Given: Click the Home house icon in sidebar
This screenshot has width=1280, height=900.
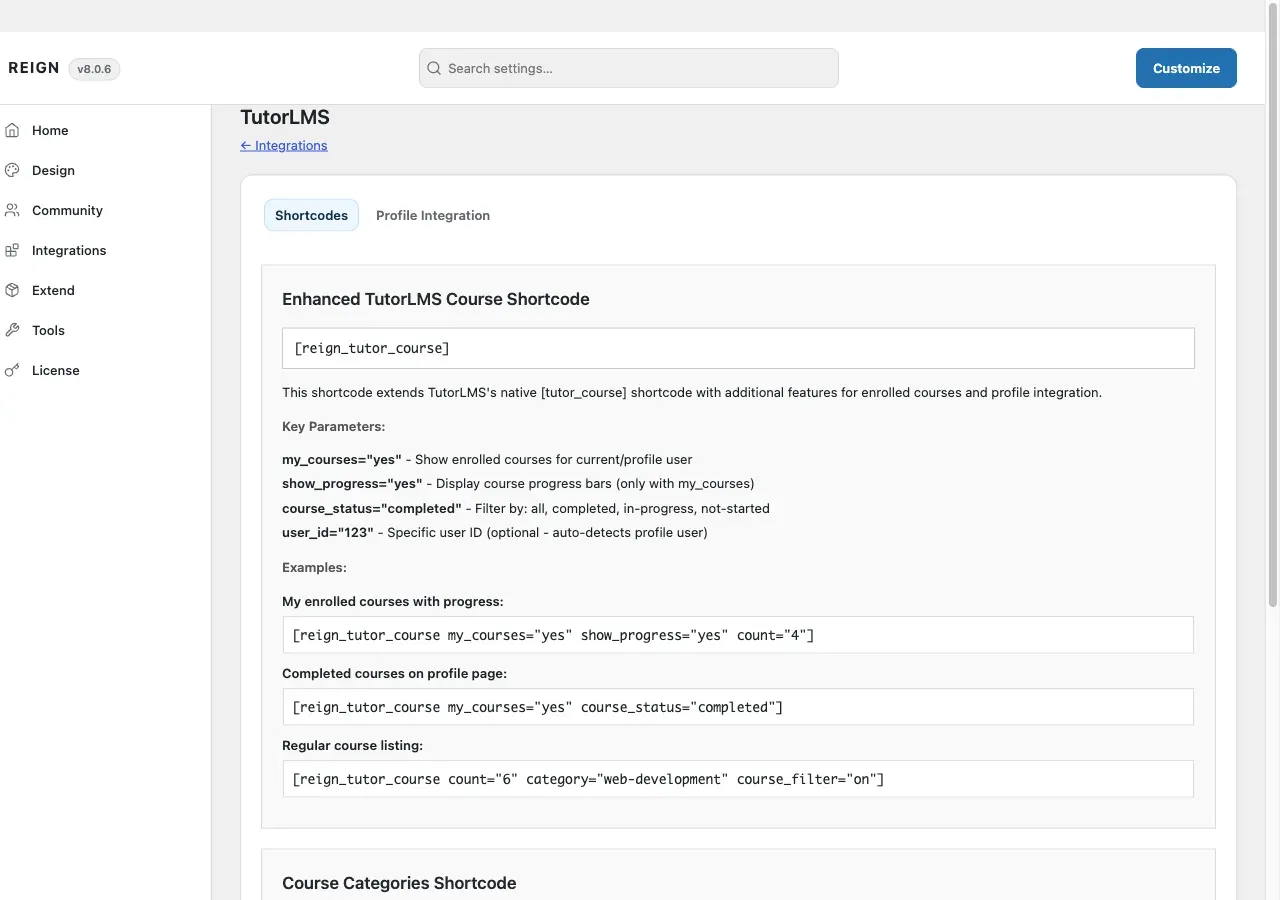Looking at the screenshot, I should tap(12, 130).
